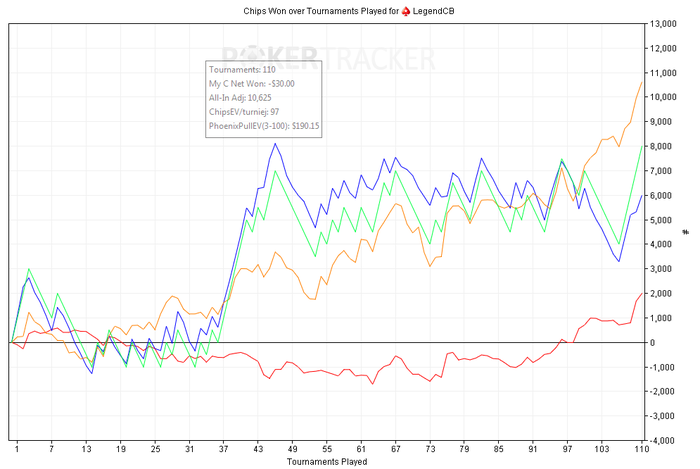
Task: Click the blue line peak near tournament 46
Action: click(275, 144)
